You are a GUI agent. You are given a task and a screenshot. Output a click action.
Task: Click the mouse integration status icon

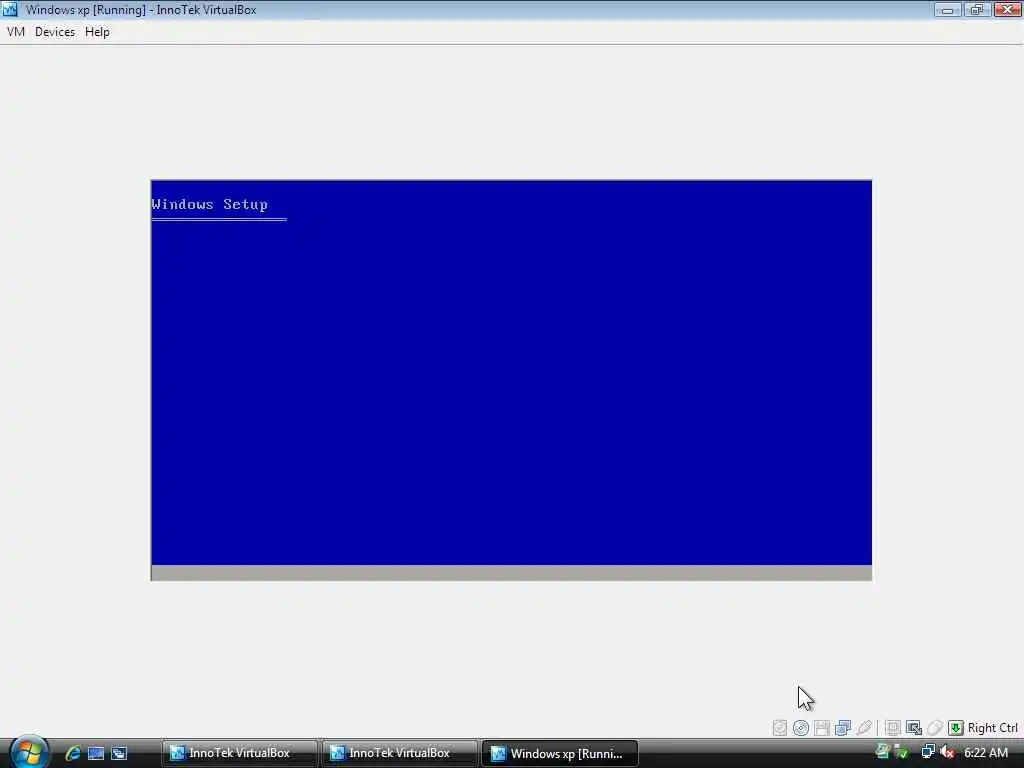(935, 728)
